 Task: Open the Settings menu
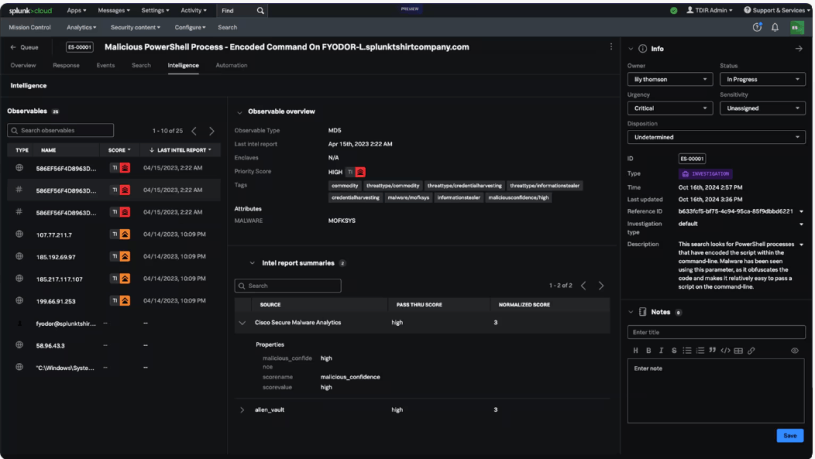(x=155, y=10)
